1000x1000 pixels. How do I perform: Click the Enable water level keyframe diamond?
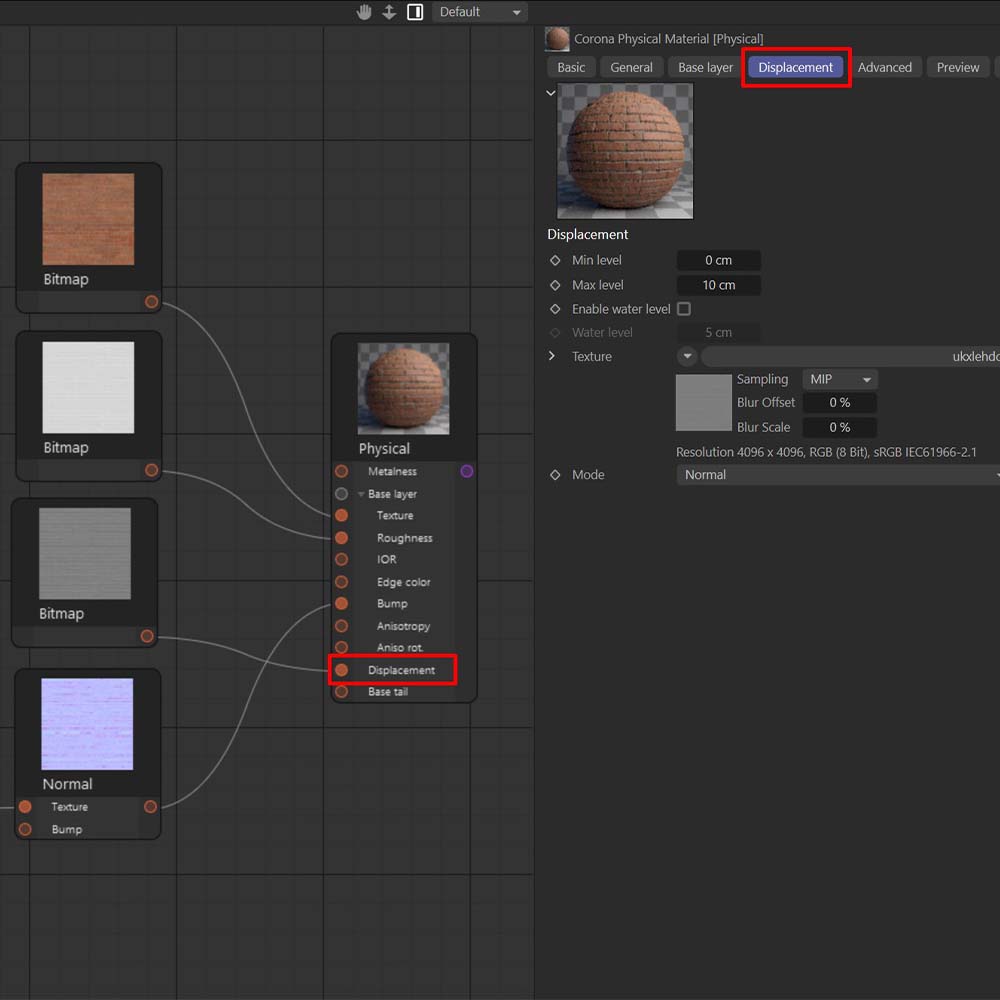tap(556, 309)
